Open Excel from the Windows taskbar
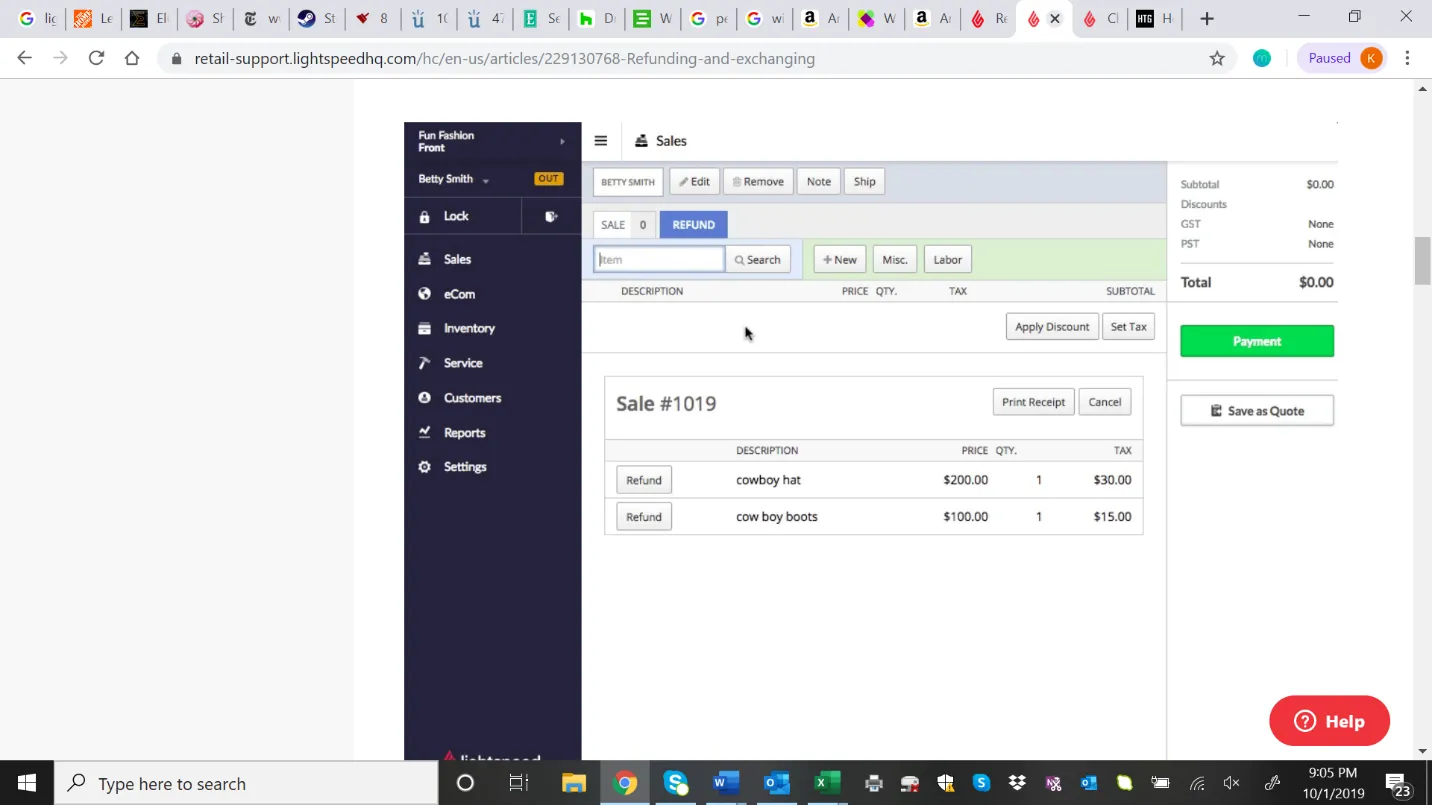 pos(826,783)
